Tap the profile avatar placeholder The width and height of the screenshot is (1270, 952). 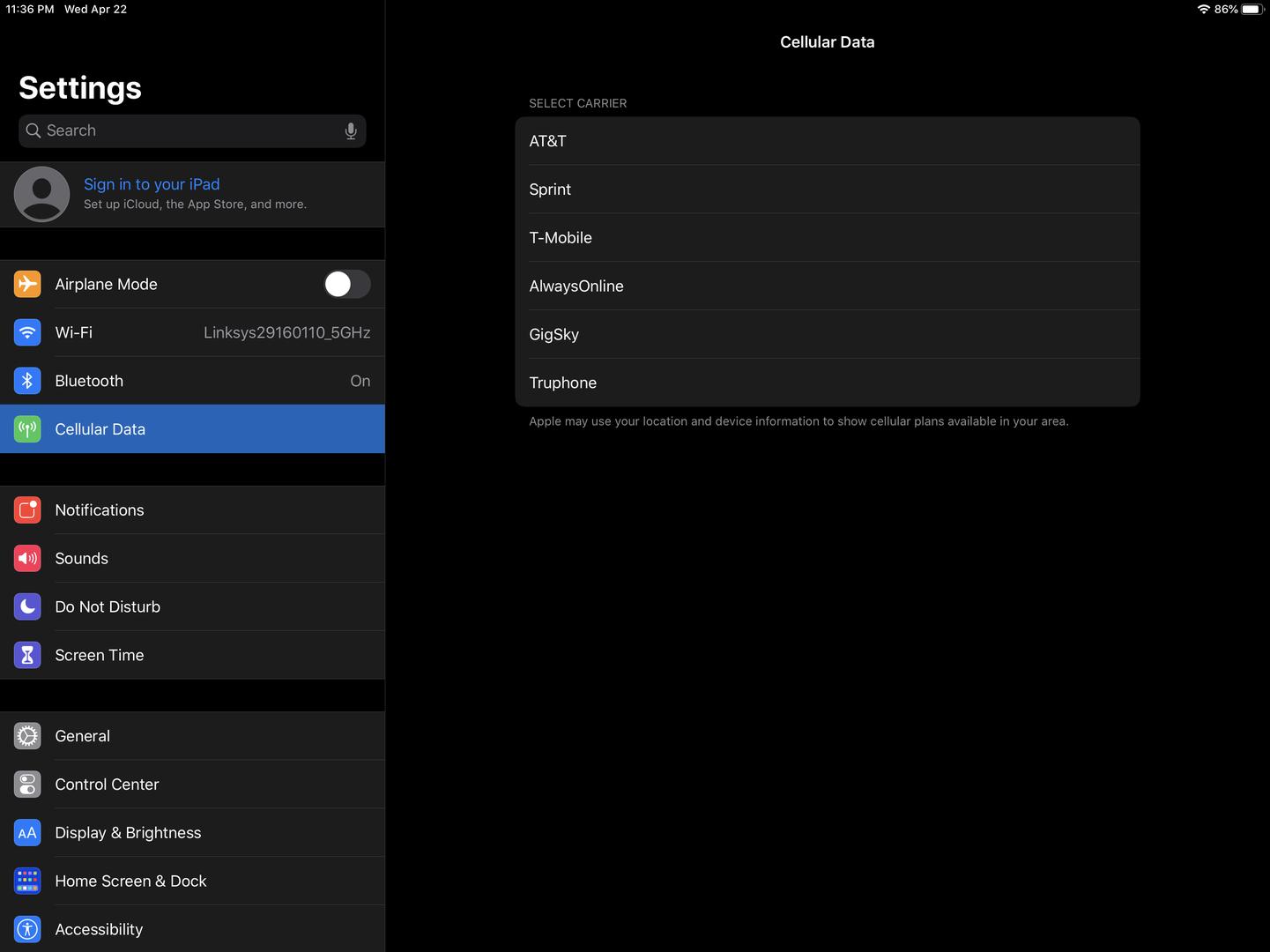pyautogui.click(x=41, y=194)
